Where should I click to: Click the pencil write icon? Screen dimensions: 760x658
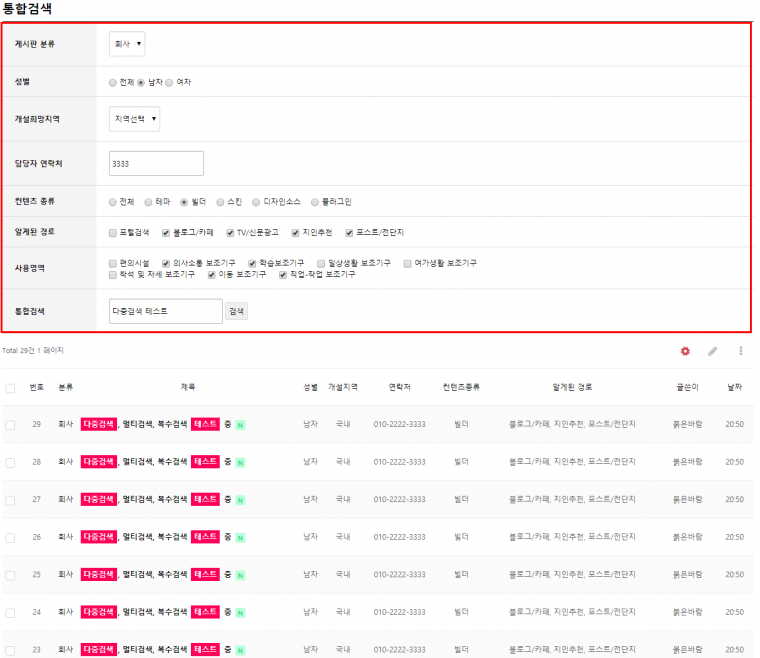[x=713, y=351]
